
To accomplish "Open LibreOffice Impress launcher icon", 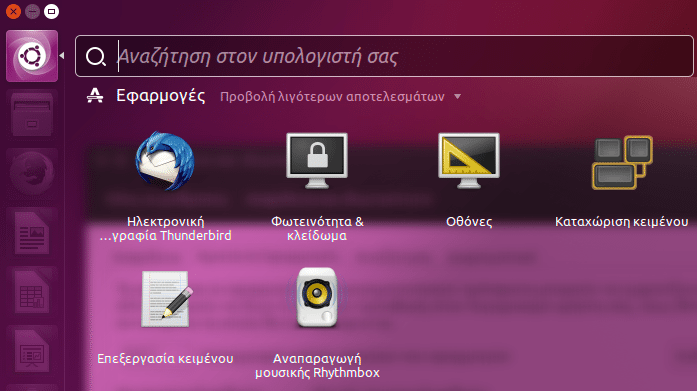I will [x=32, y=351].
